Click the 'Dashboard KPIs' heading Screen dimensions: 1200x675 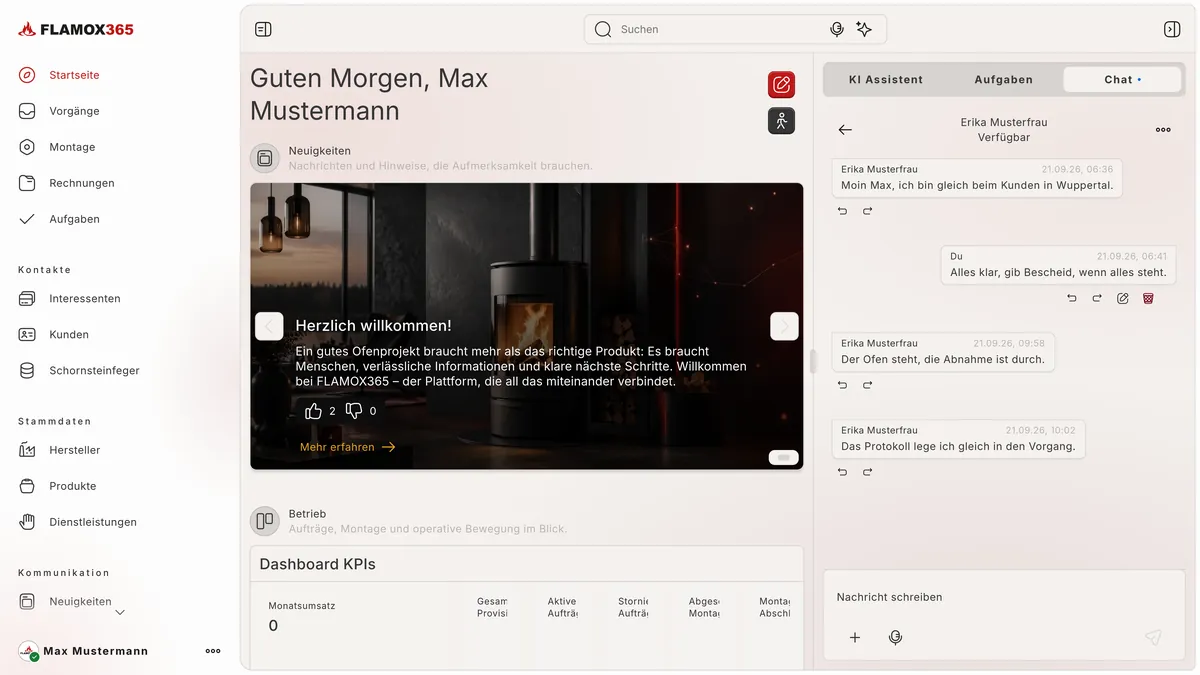[x=318, y=564]
